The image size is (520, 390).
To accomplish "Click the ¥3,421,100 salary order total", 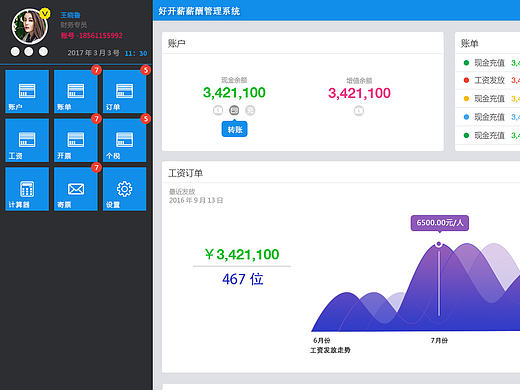I will (242, 255).
